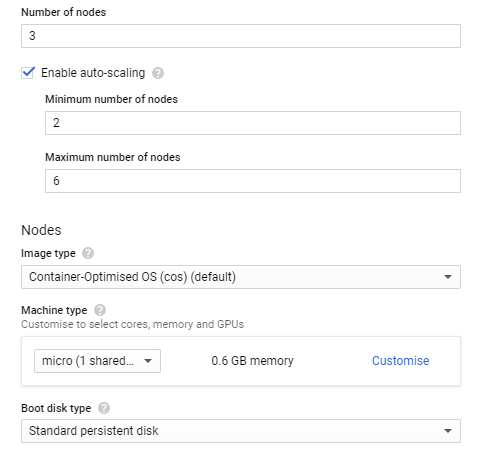Click the Machine type label
Image resolution: width=491 pixels, height=450 pixels.
click(x=54, y=310)
